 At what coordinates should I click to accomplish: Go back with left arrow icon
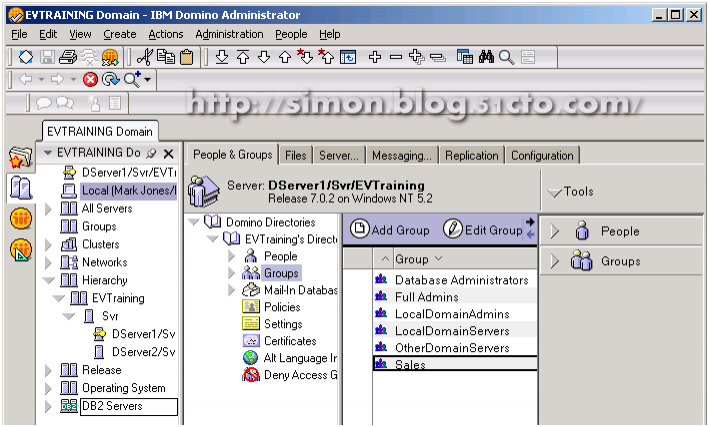pos(26,79)
